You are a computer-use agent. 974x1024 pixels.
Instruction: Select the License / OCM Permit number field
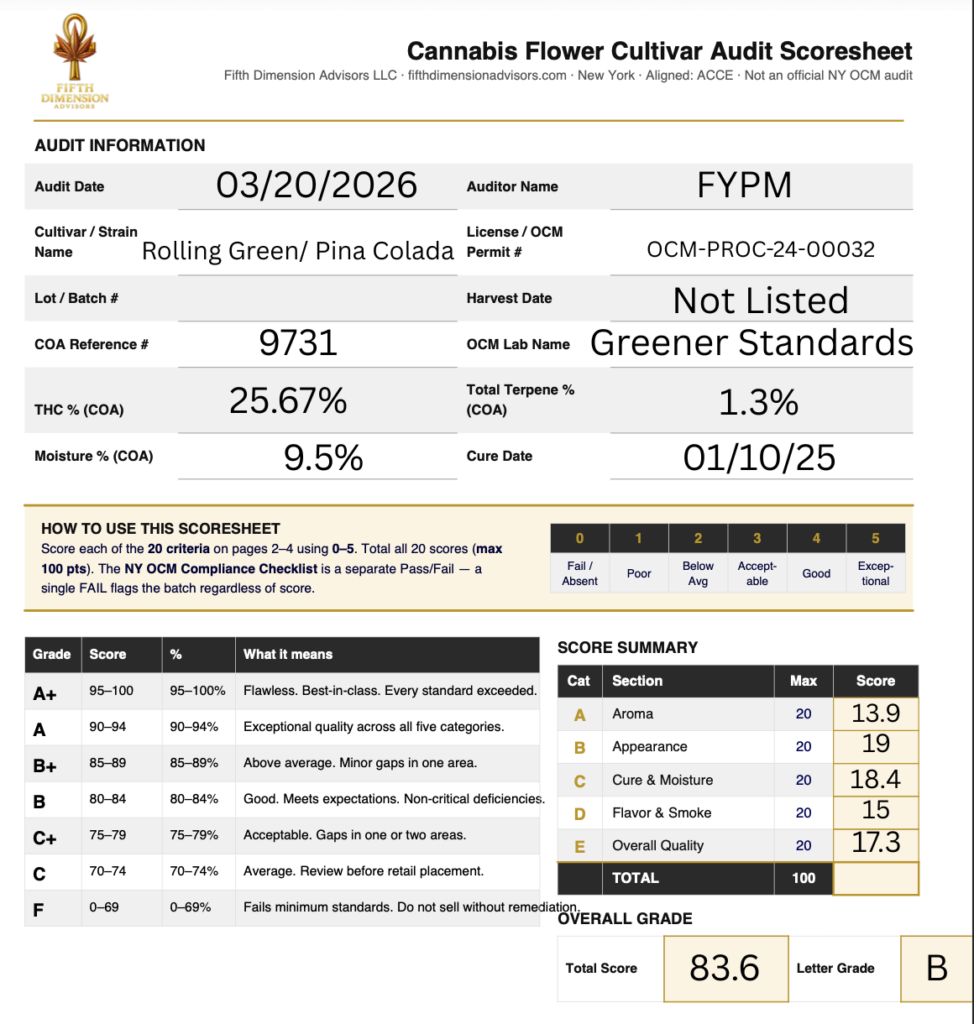pos(760,250)
